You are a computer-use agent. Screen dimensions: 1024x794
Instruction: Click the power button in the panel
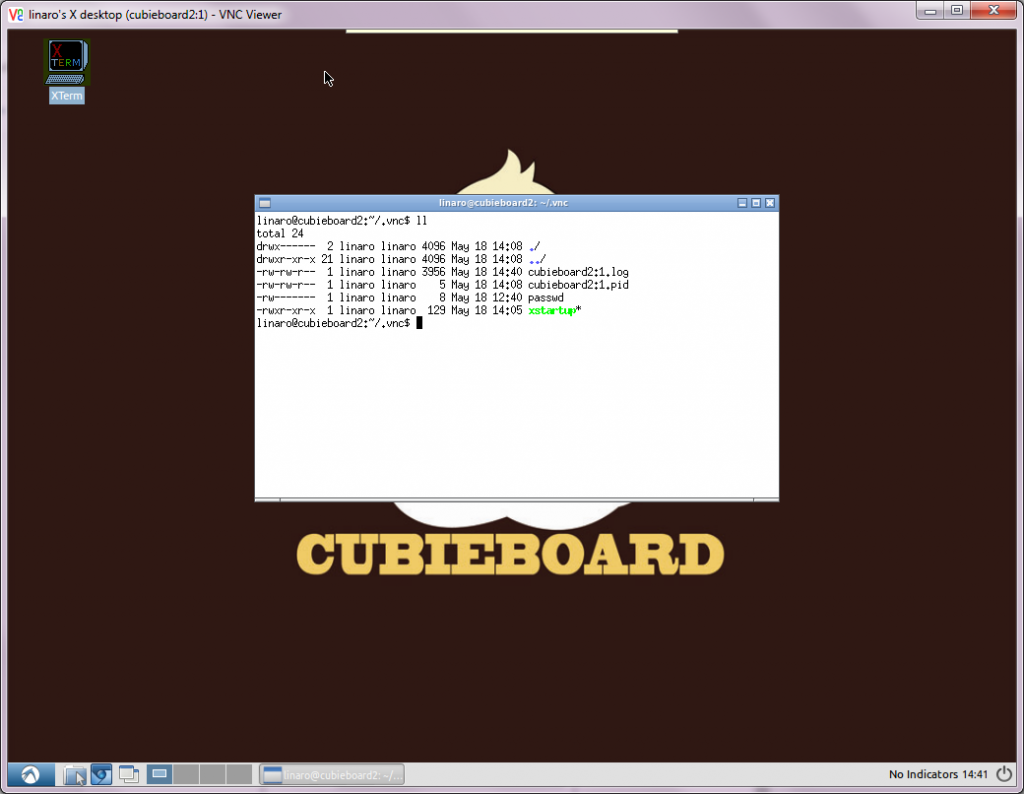pyautogui.click(x=1004, y=774)
